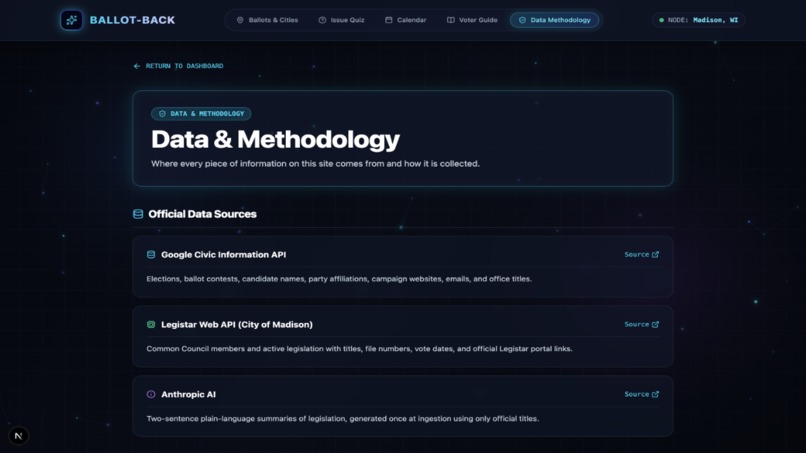806x453 pixels.
Task: Open the Issue Quiz tab
Action: point(342,20)
